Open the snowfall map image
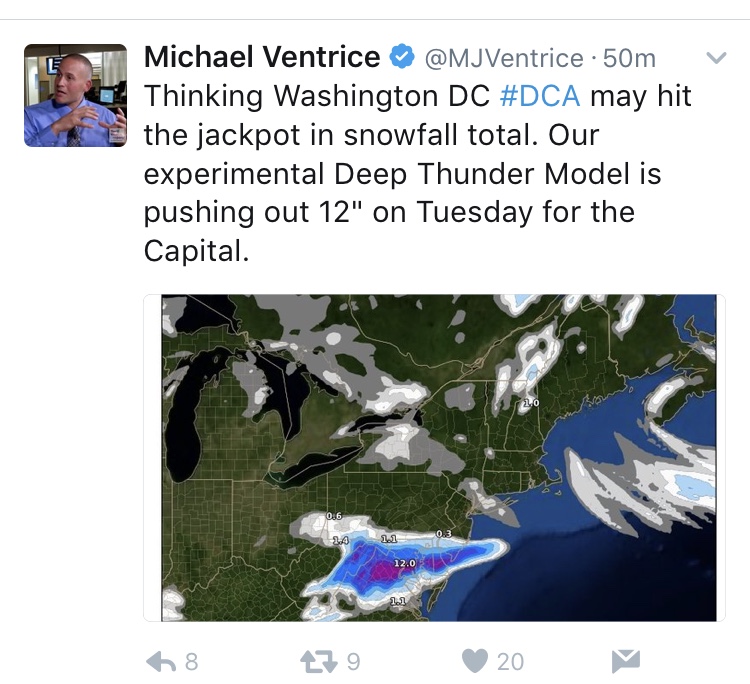This screenshot has height=684, width=750. click(x=439, y=458)
